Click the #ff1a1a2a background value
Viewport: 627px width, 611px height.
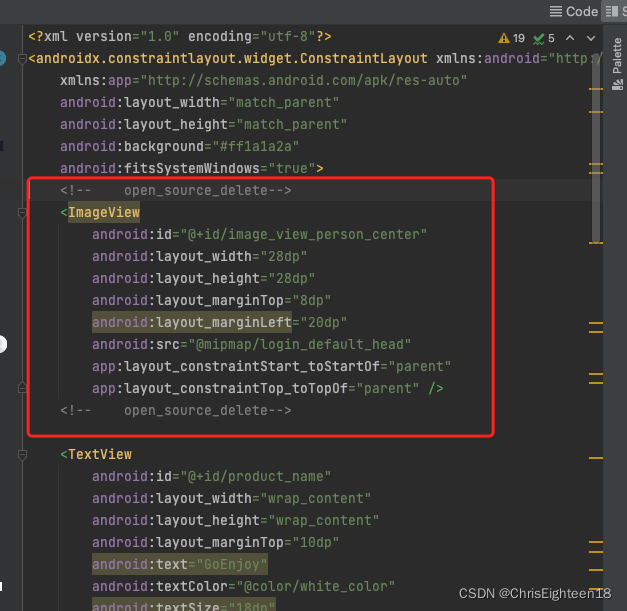coord(256,146)
